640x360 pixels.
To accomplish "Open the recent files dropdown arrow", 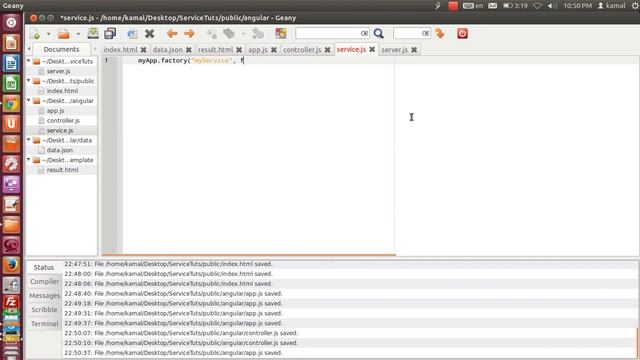I will coord(78,34).
